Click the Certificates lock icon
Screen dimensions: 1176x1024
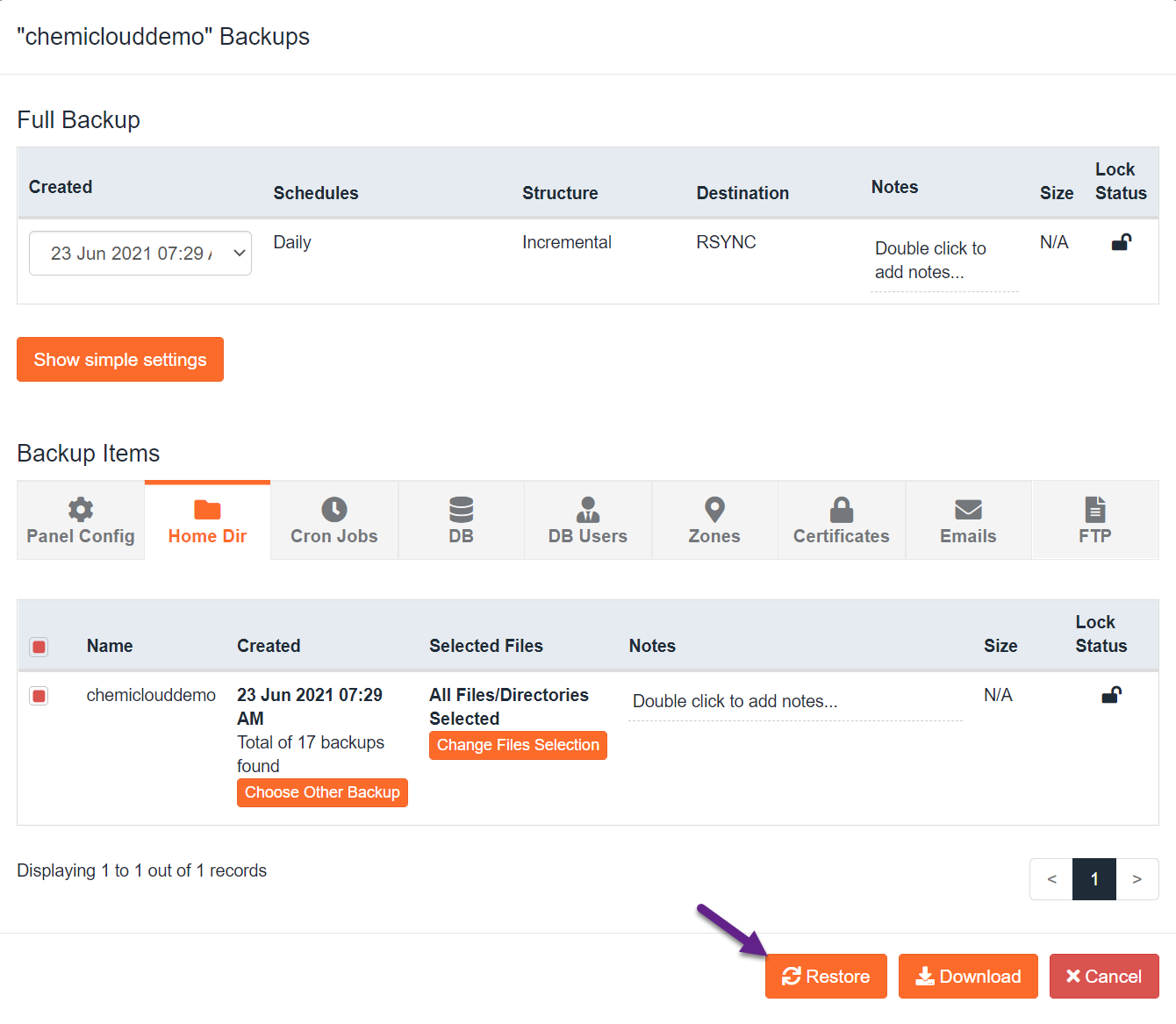[841, 509]
